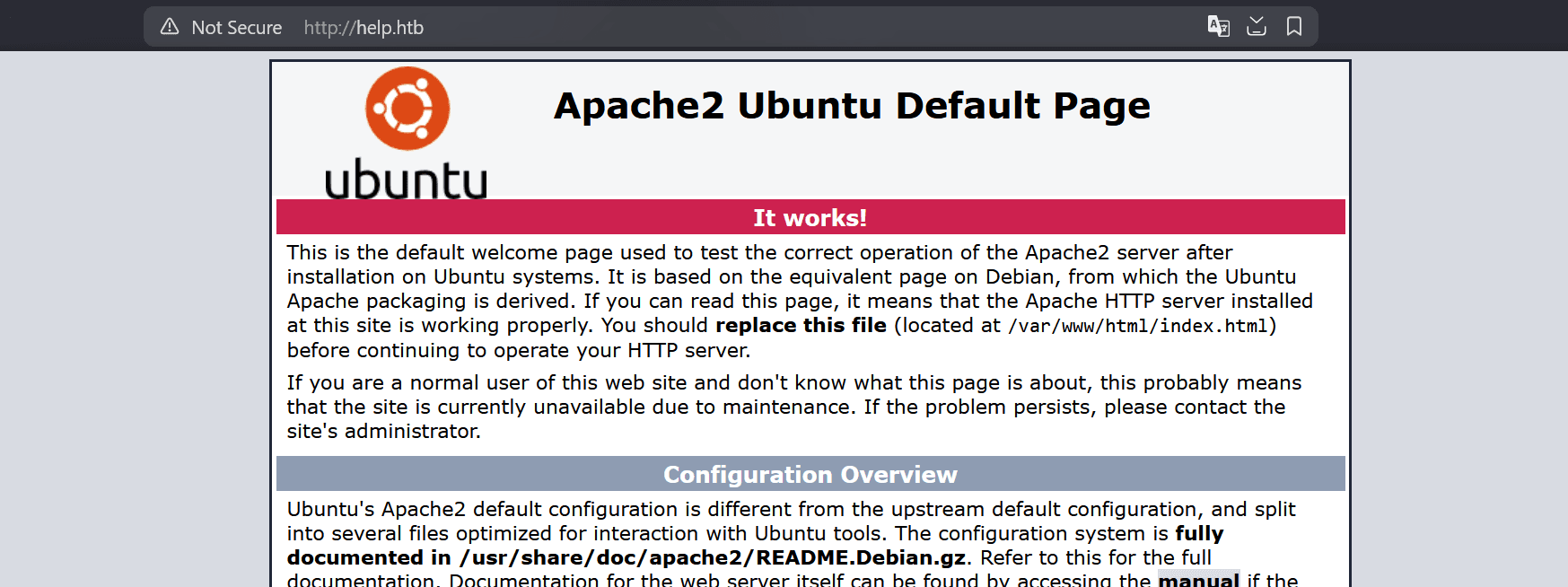Click the Not Secure label
Screen dimensions: 1568x587
237,28
